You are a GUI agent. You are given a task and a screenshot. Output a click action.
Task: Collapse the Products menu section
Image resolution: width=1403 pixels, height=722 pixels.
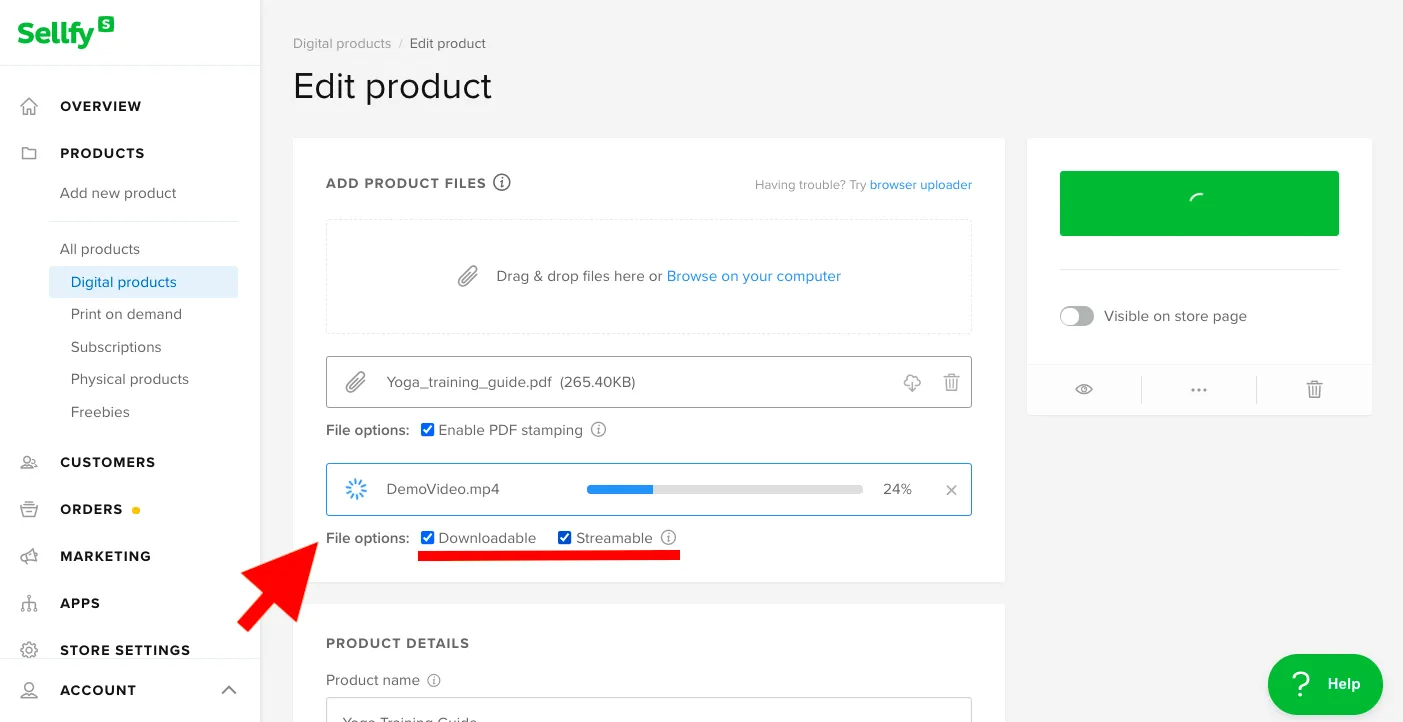click(x=102, y=153)
